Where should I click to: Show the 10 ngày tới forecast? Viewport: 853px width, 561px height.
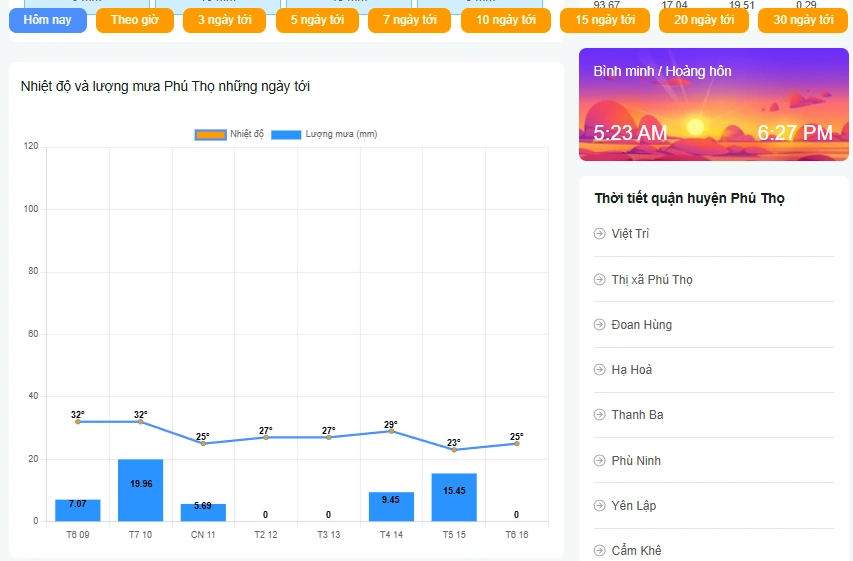pyautogui.click(x=506, y=20)
